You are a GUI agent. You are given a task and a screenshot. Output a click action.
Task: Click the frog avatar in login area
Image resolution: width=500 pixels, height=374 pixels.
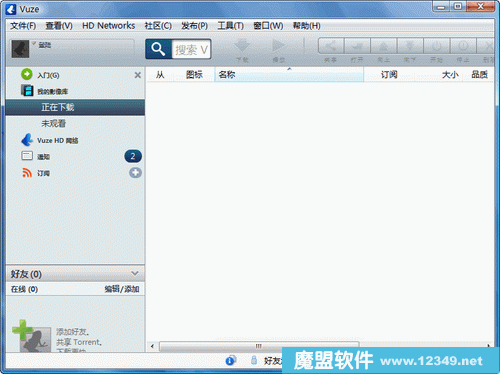(x=20, y=49)
